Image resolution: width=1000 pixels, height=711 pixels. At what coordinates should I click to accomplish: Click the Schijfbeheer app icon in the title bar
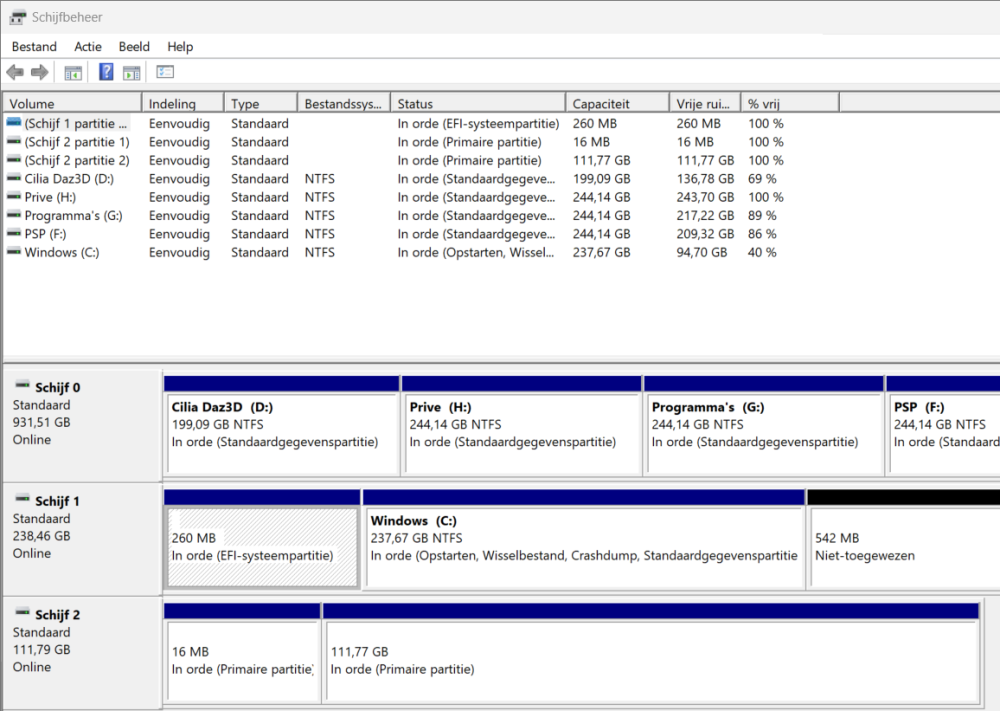click(18, 17)
